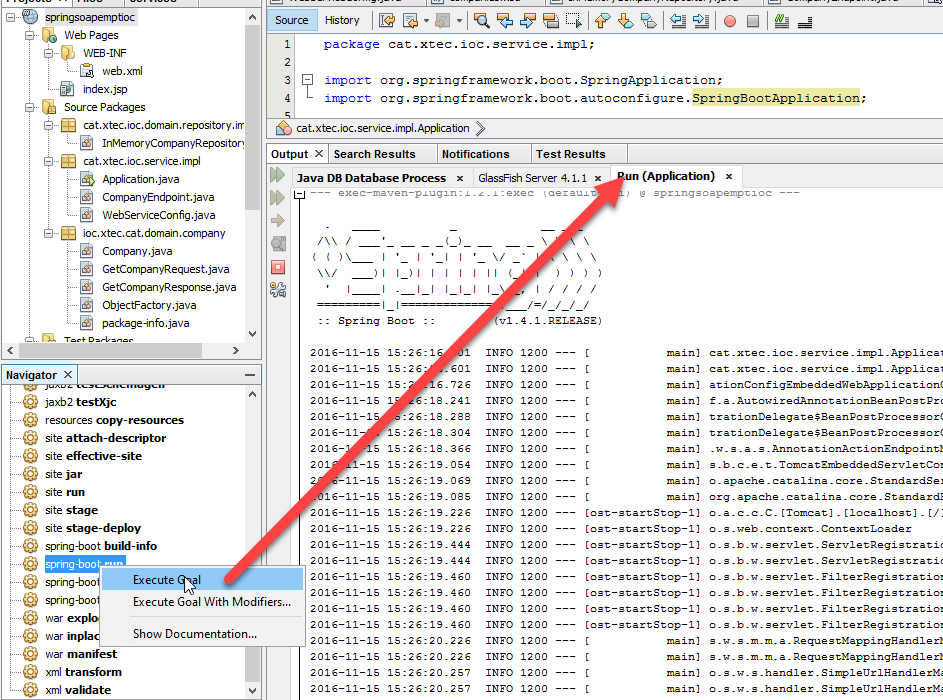Switch to Source editor view
The image size is (943, 700).
coord(292,20)
